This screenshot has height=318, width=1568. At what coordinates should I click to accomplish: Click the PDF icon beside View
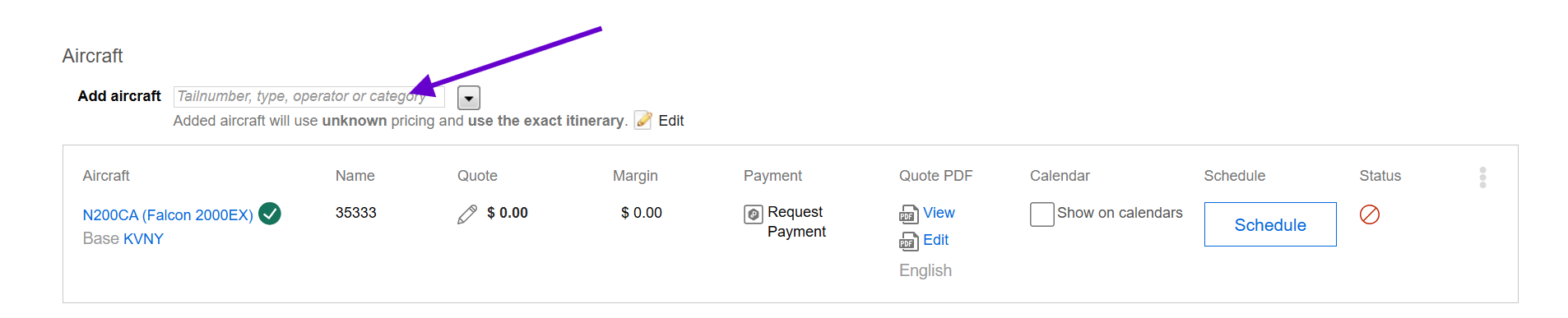[908, 214]
